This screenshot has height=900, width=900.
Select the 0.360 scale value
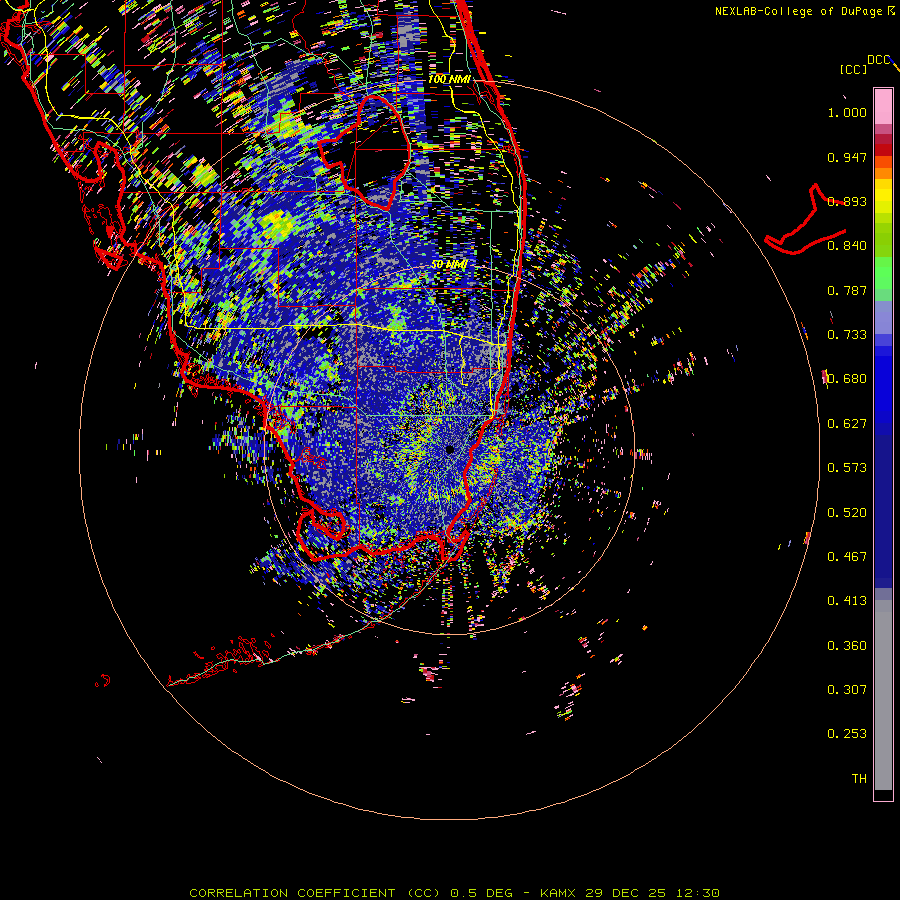[847, 646]
